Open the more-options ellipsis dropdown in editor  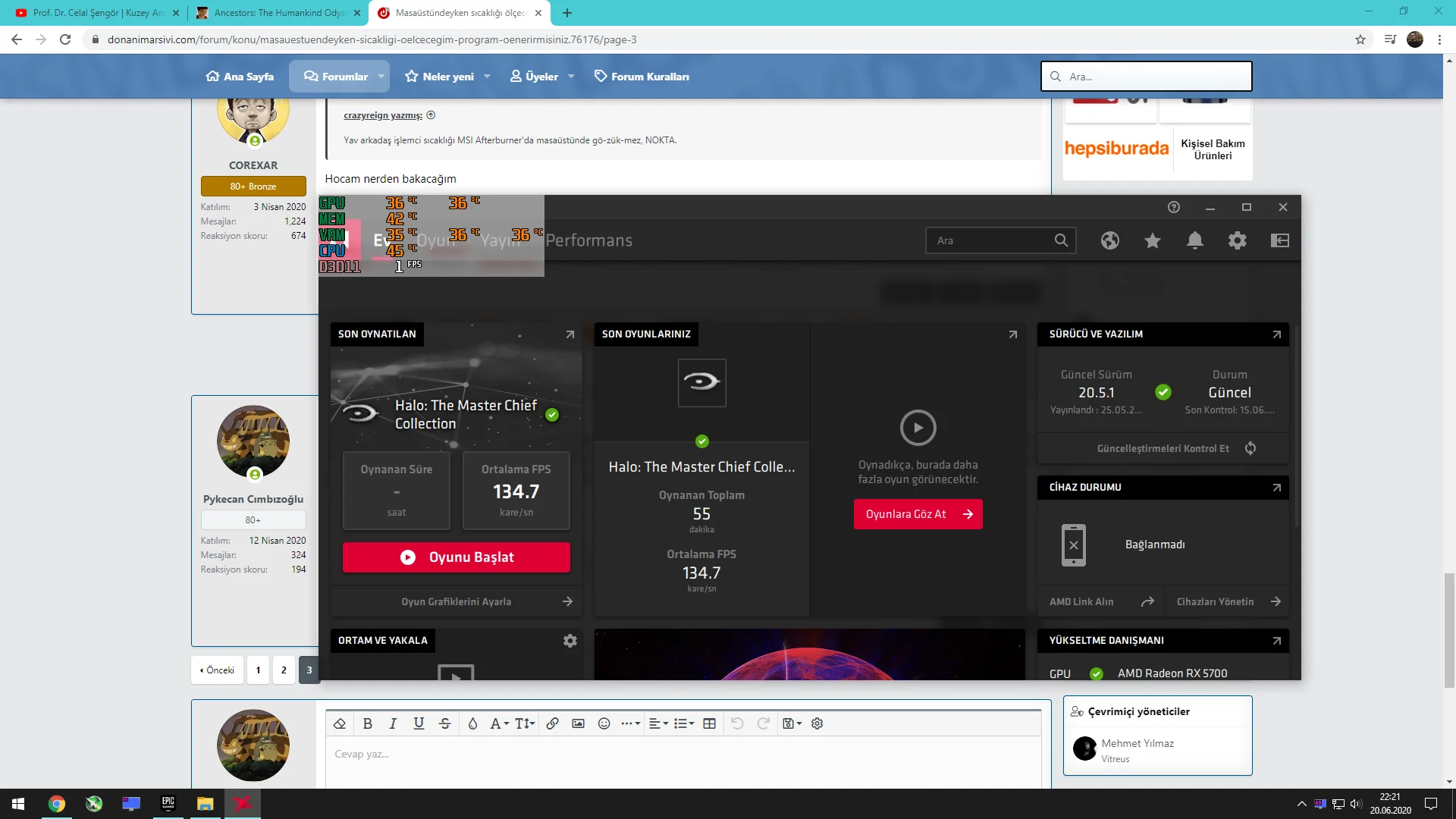631,723
